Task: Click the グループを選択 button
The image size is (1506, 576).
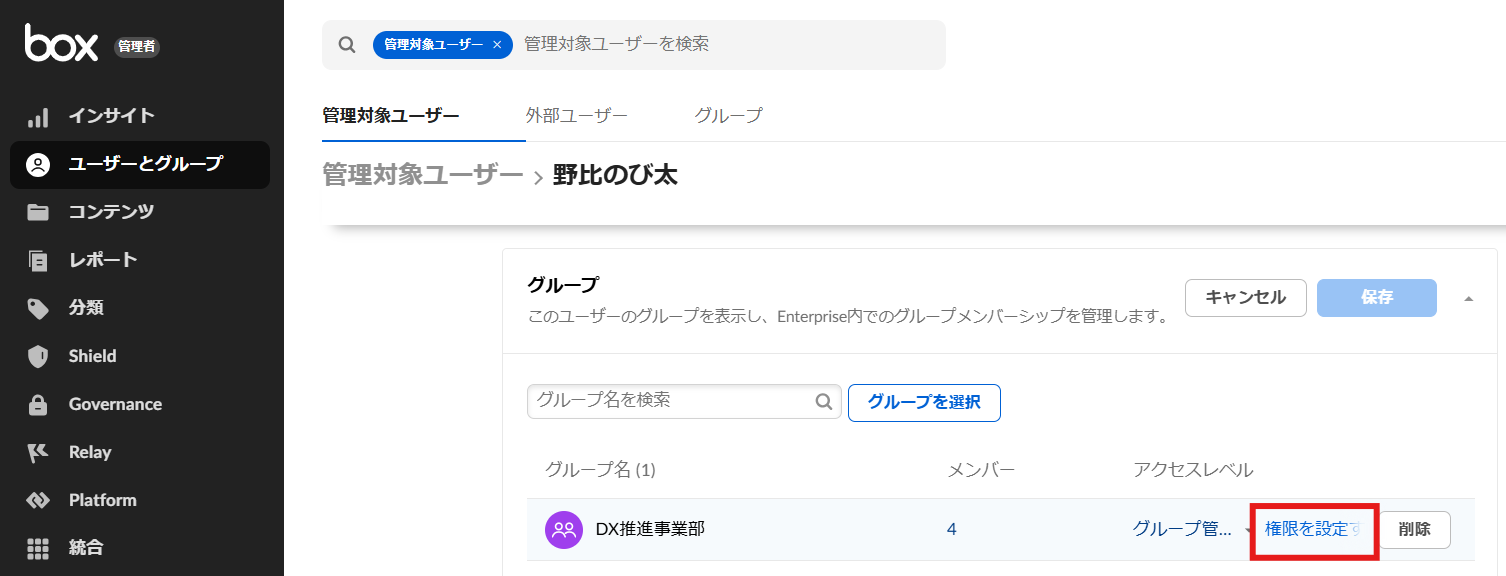Action: tap(924, 402)
